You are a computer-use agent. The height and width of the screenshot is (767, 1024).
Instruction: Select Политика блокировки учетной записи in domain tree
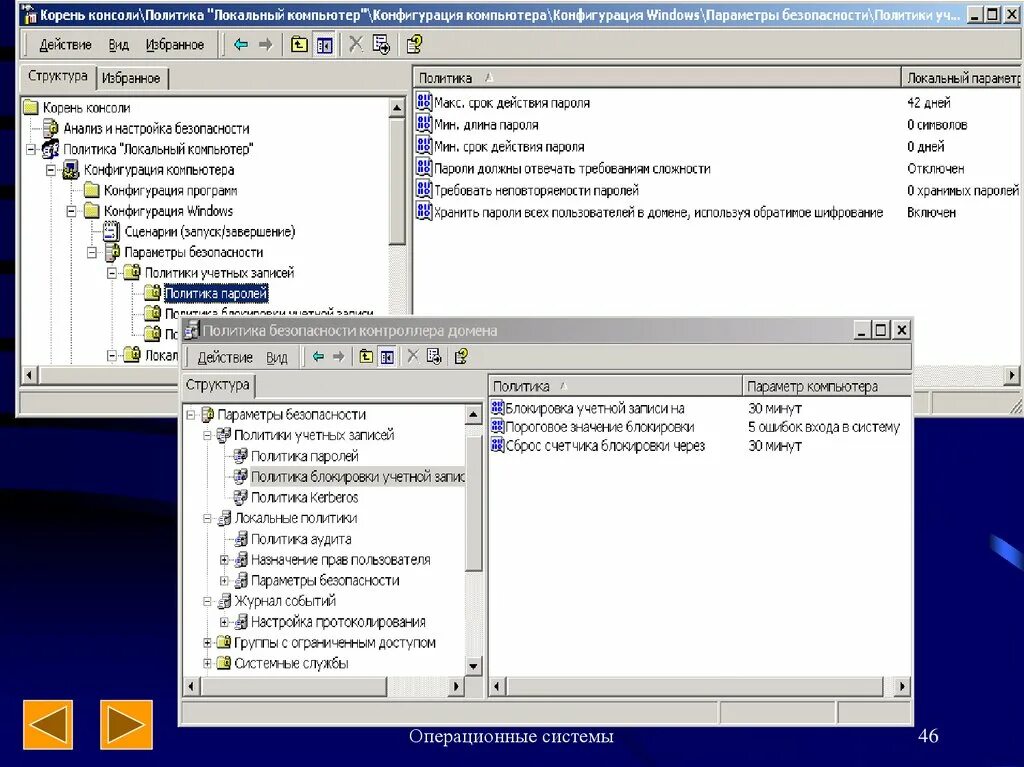tap(357, 476)
